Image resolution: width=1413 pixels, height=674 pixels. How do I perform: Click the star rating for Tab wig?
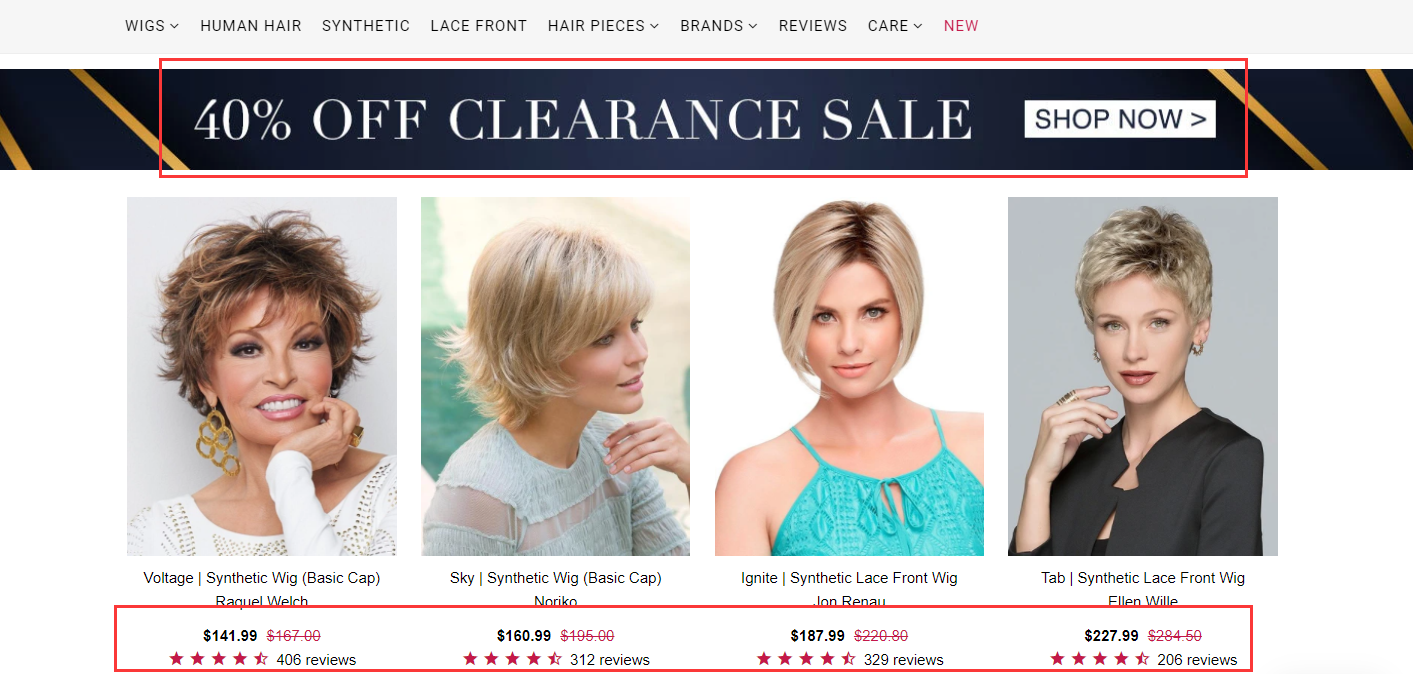click(x=1100, y=659)
